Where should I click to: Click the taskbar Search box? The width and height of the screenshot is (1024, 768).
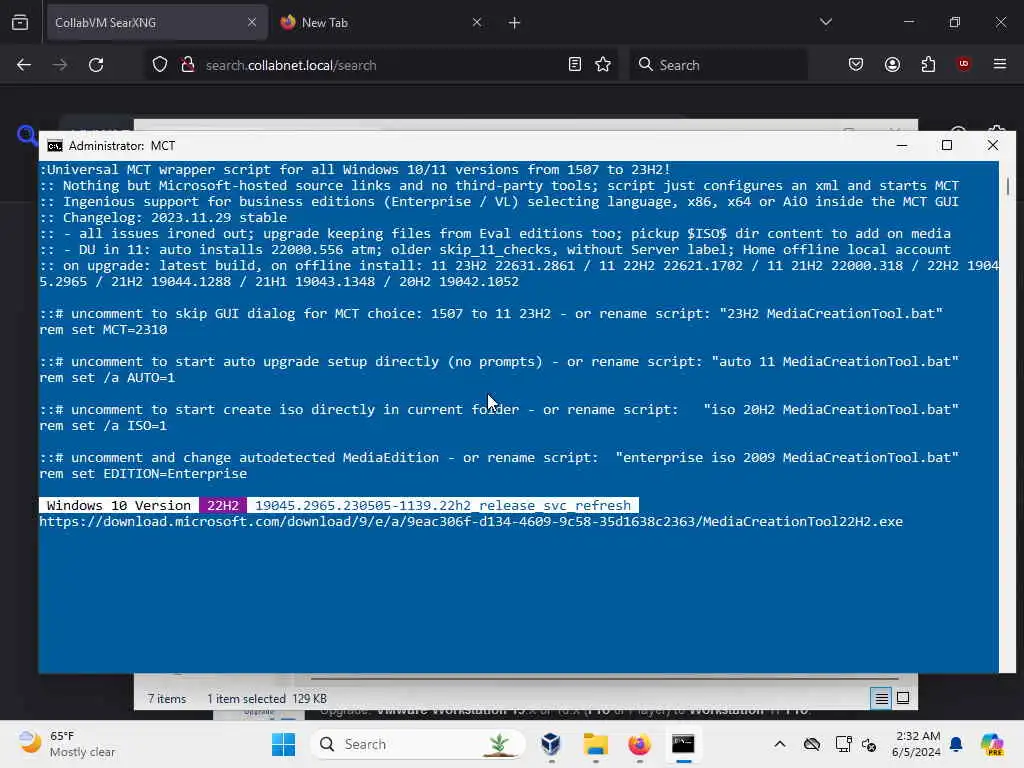coord(418,744)
